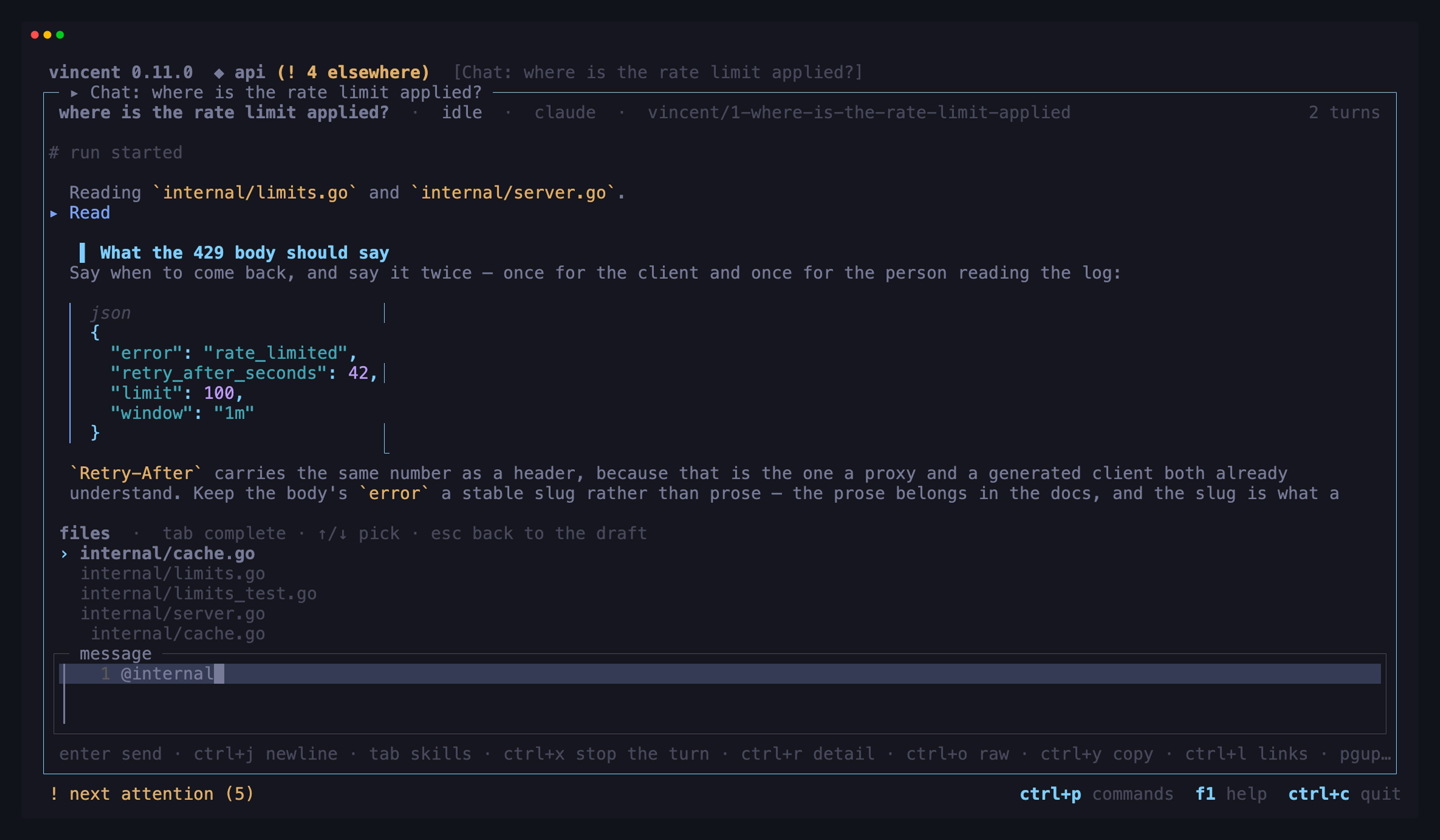Click the 'idle' status label
The height and width of the screenshot is (840, 1440).
point(462,113)
